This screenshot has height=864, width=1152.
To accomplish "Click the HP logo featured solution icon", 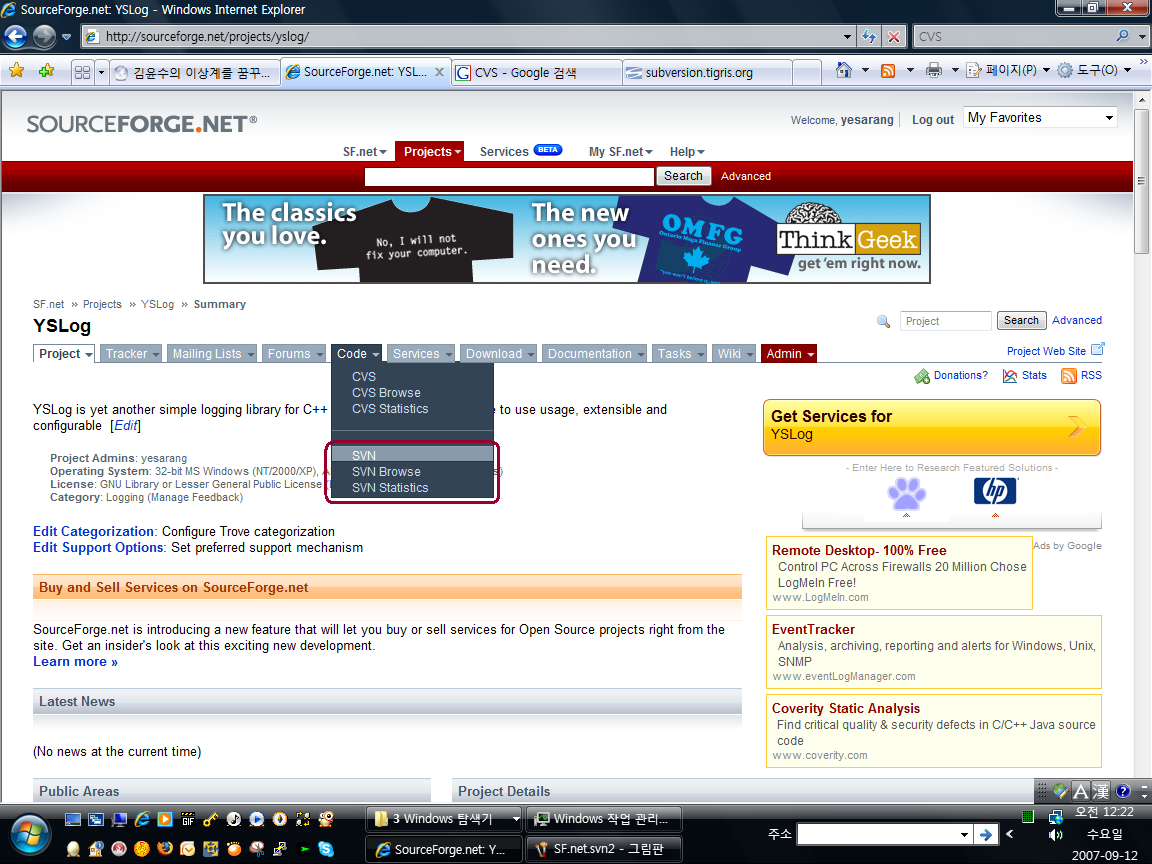I will pos(995,491).
